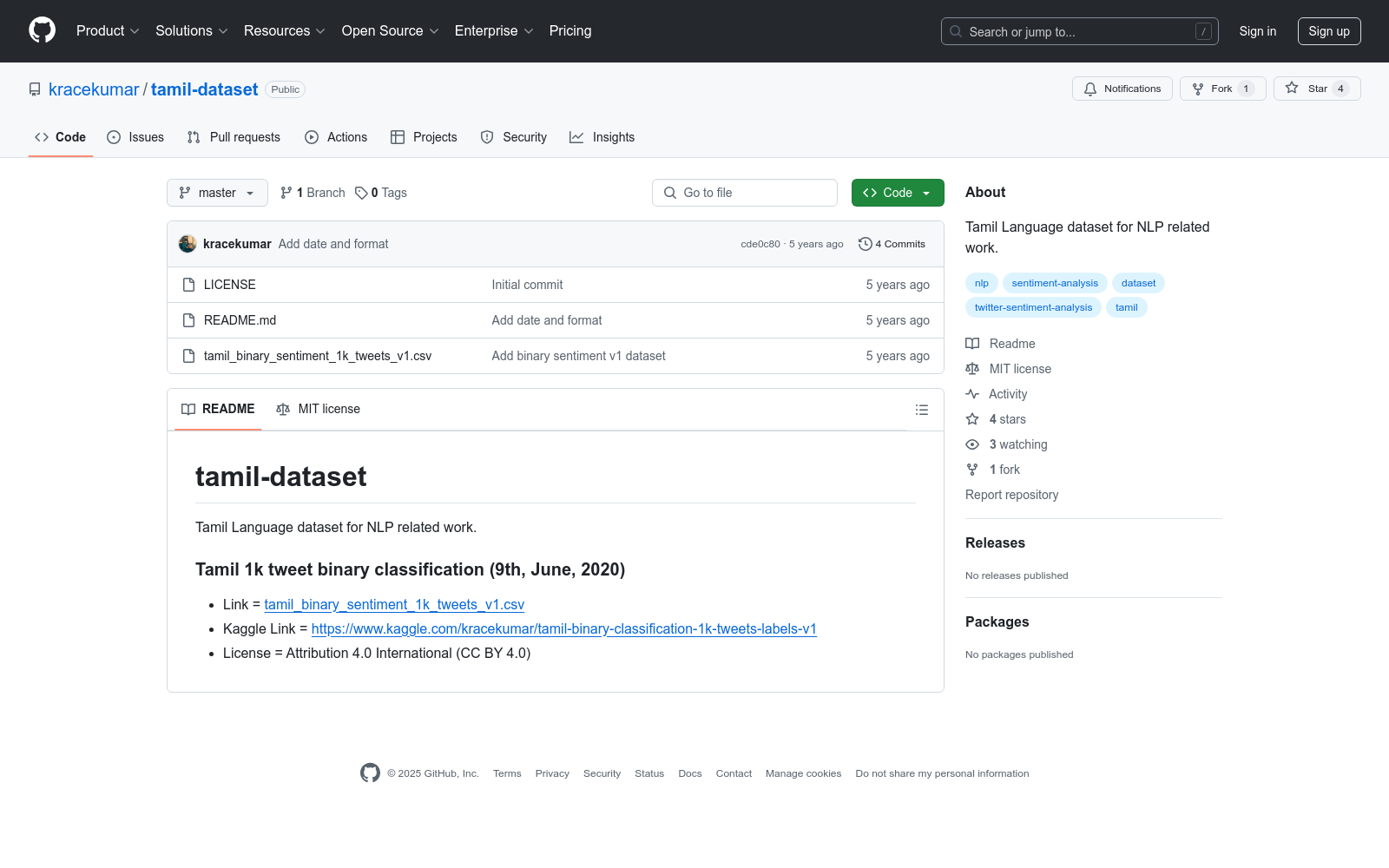The width and height of the screenshot is (1389, 868).
Task: Click the star icon beside 4 stars
Action: point(972,419)
